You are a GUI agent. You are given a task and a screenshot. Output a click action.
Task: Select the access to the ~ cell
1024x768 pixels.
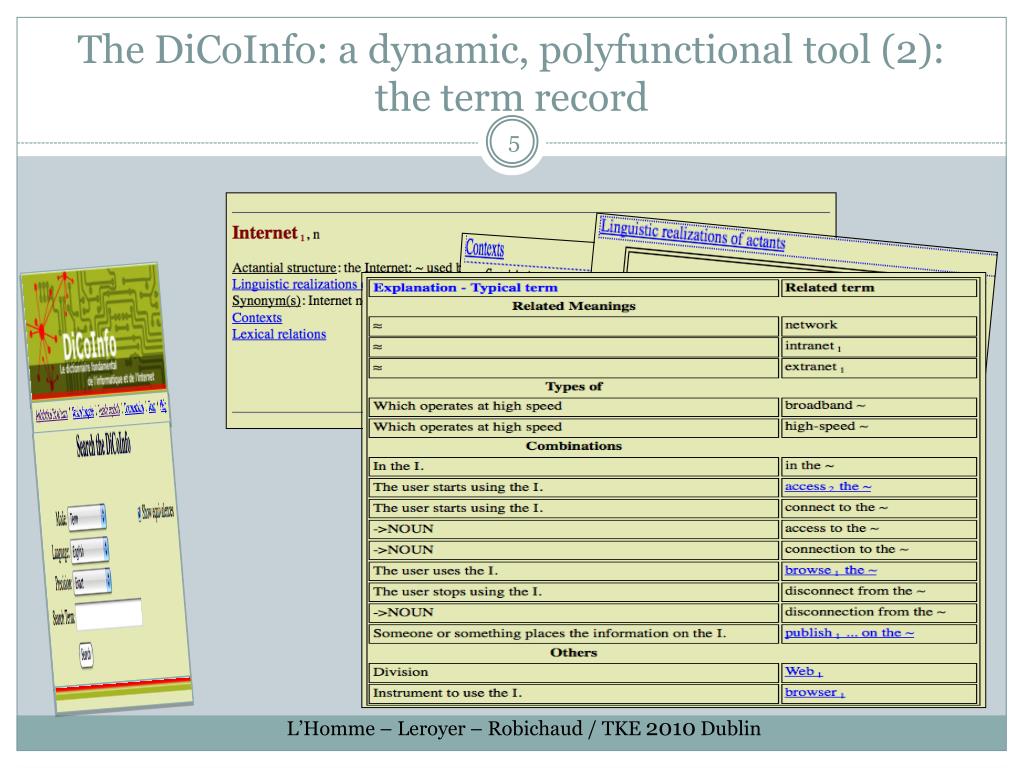click(x=879, y=528)
